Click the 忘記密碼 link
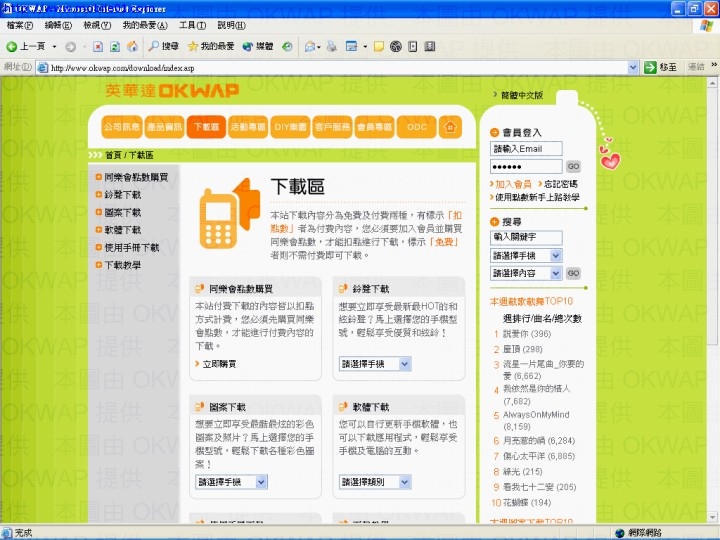This screenshot has width=720, height=540. coord(560,184)
